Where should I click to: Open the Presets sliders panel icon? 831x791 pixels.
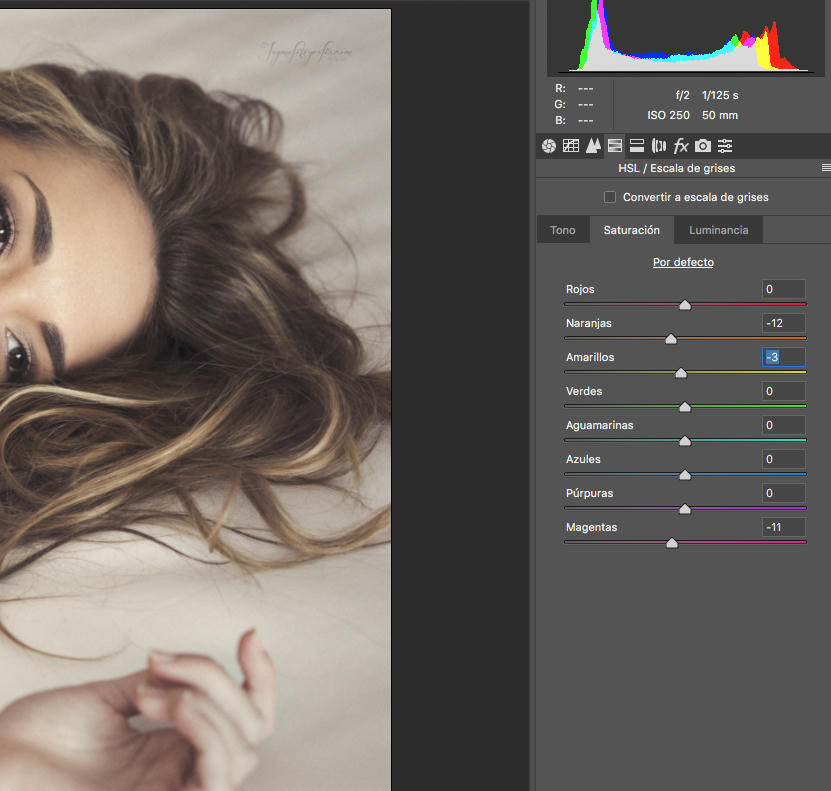724,146
